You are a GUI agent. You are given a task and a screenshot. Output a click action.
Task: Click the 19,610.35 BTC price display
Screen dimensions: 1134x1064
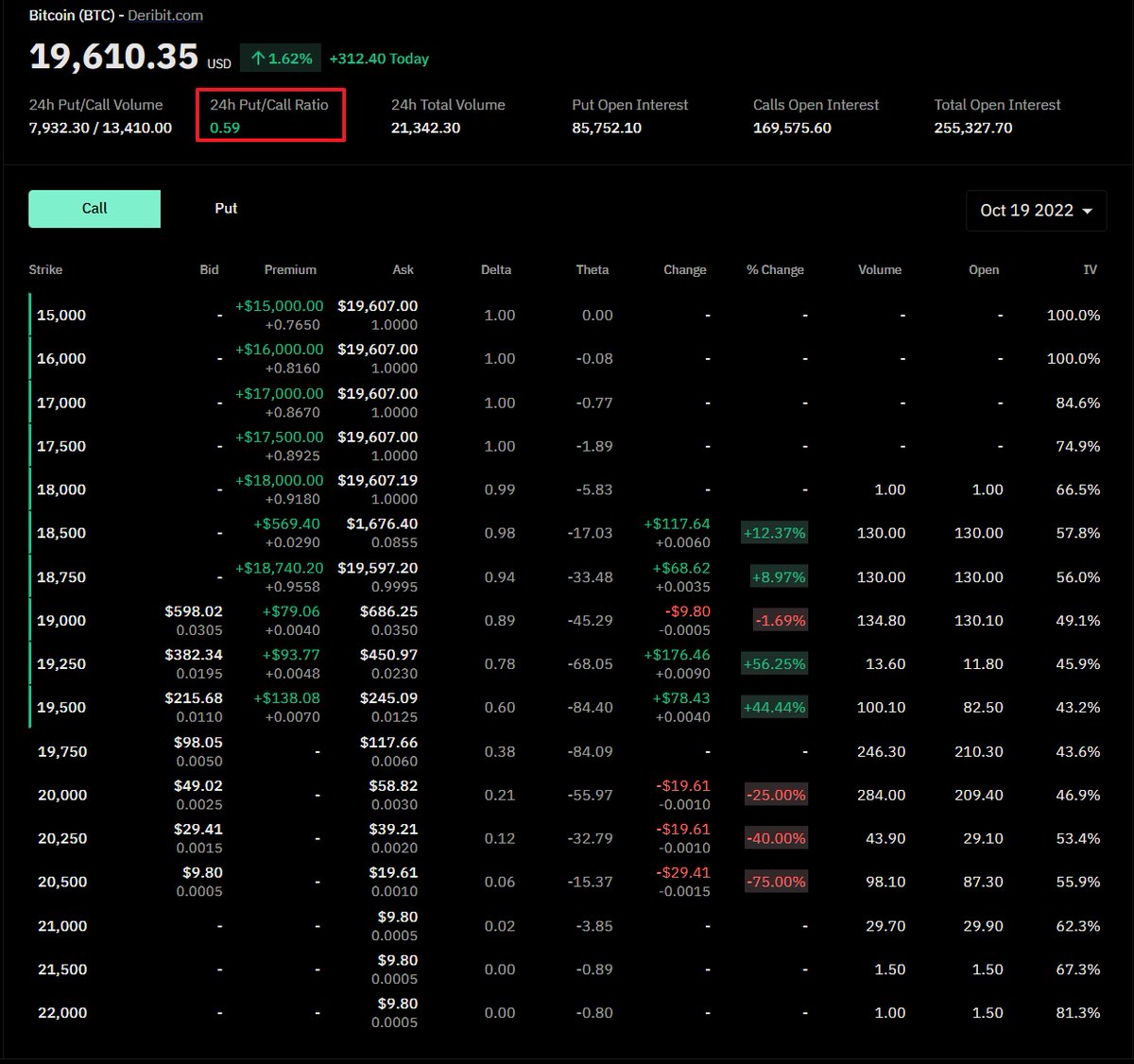tap(112, 55)
